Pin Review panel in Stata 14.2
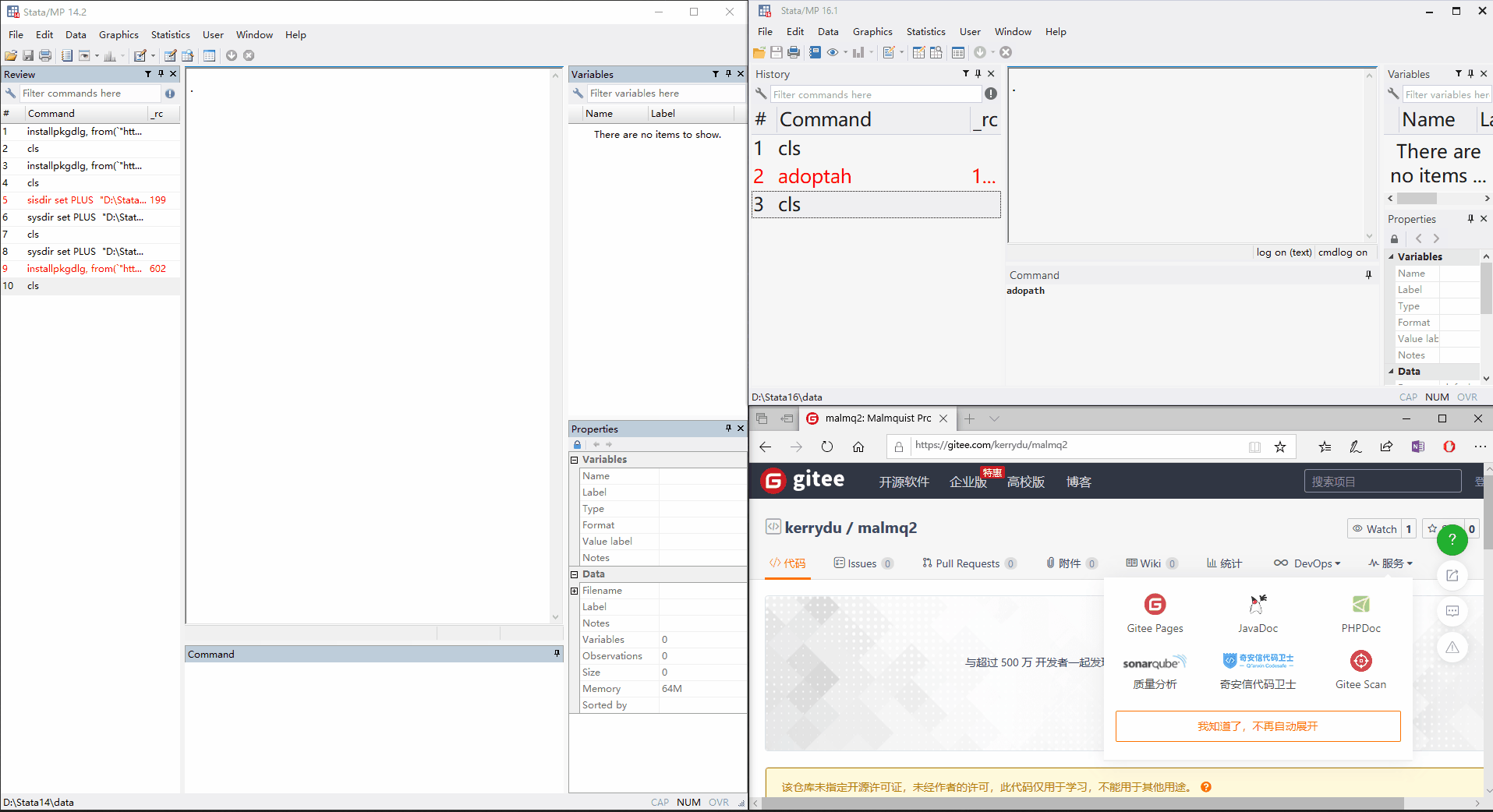This screenshot has height=812, width=1493. pyautogui.click(x=161, y=74)
